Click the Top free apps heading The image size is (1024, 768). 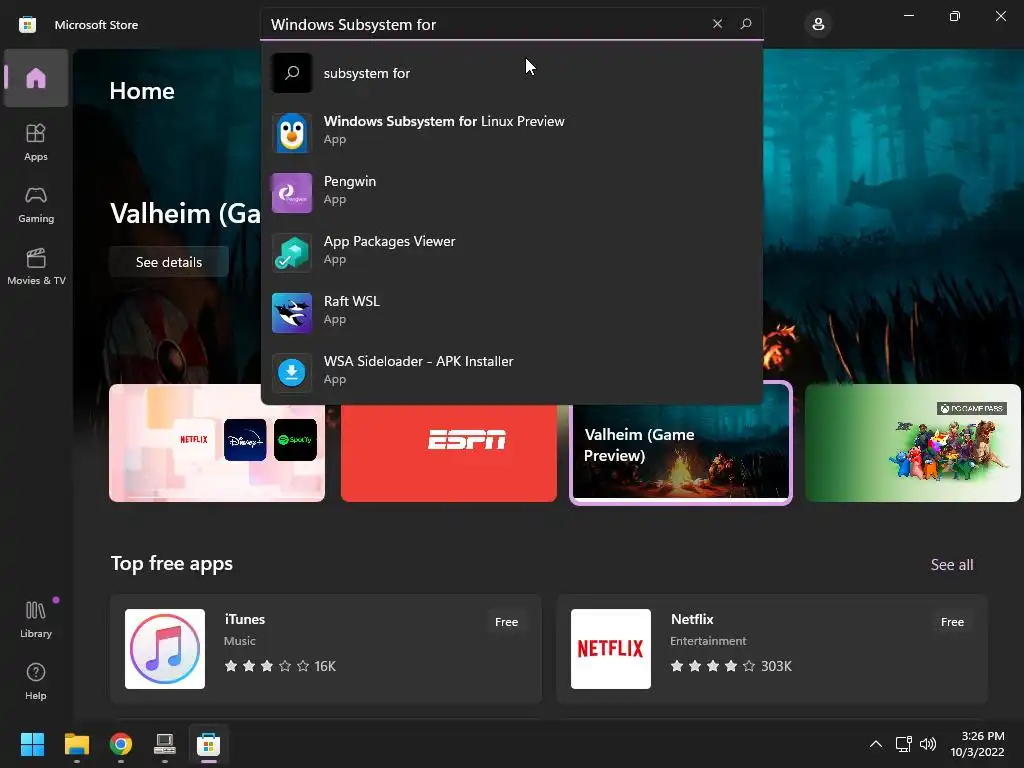(x=172, y=564)
